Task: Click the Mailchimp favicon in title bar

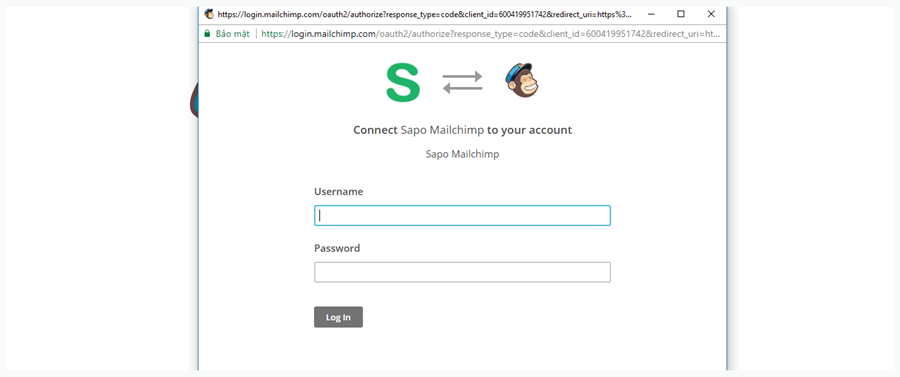Action: coord(210,14)
